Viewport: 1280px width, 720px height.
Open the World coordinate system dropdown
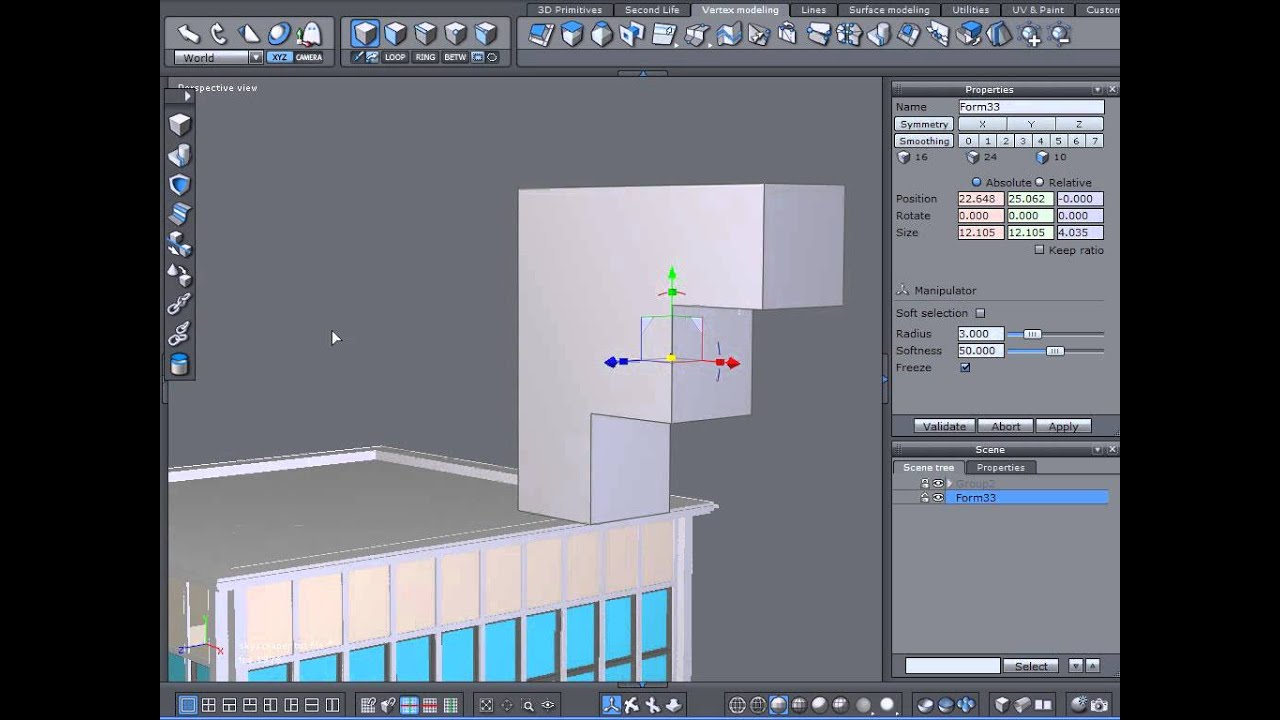255,57
